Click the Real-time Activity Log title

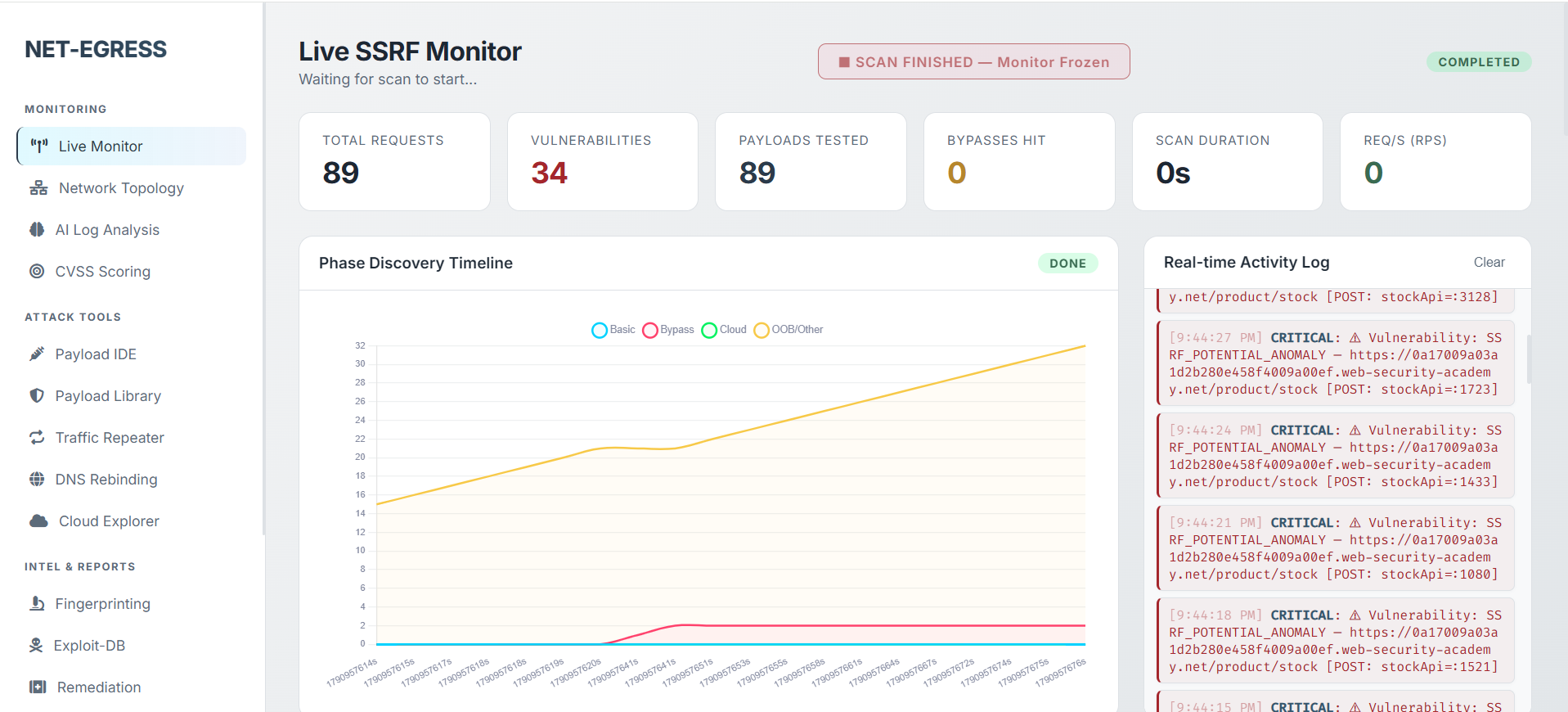(x=1247, y=263)
